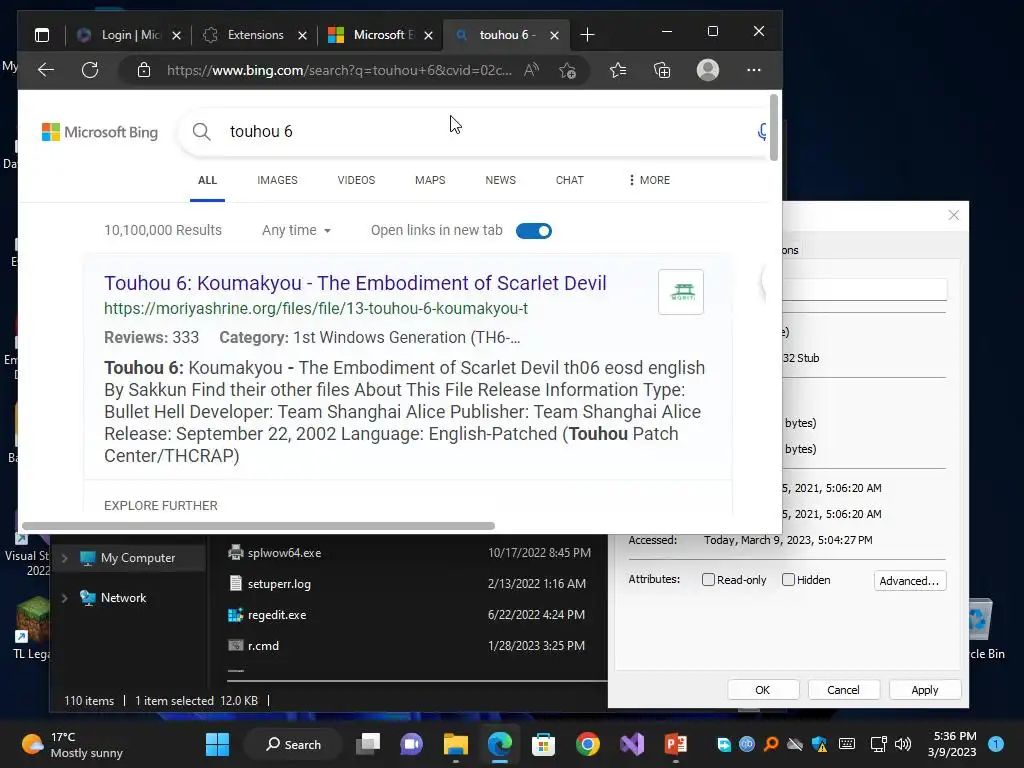1024x768 pixels.
Task: Open Edge Settings and more menu
Action: pyautogui.click(x=754, y=70)
